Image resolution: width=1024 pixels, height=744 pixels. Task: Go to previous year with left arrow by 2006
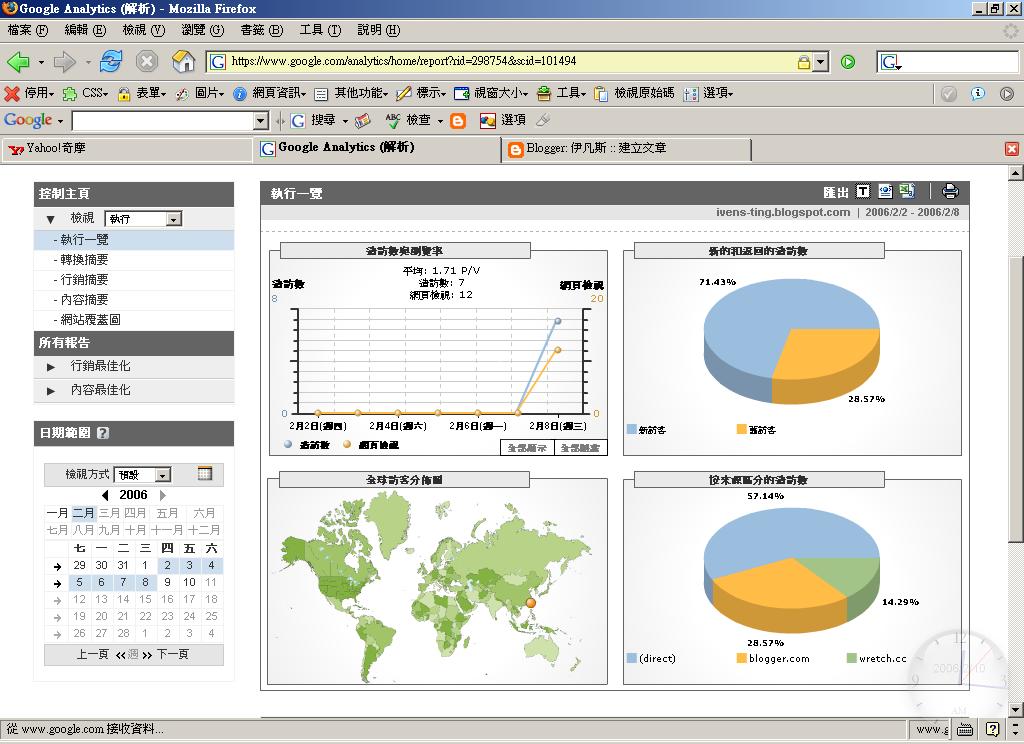pyautogui.click(x=105, y=495)
